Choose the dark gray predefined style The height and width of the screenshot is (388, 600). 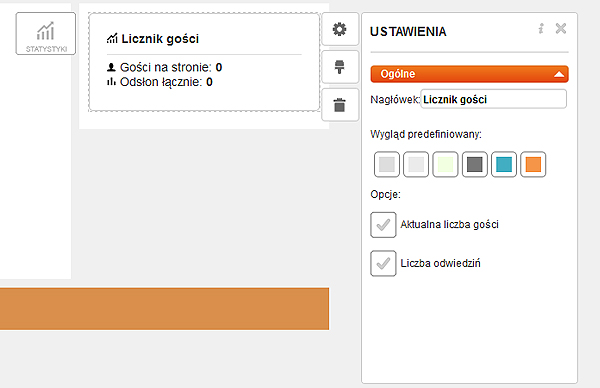point(474,165)
